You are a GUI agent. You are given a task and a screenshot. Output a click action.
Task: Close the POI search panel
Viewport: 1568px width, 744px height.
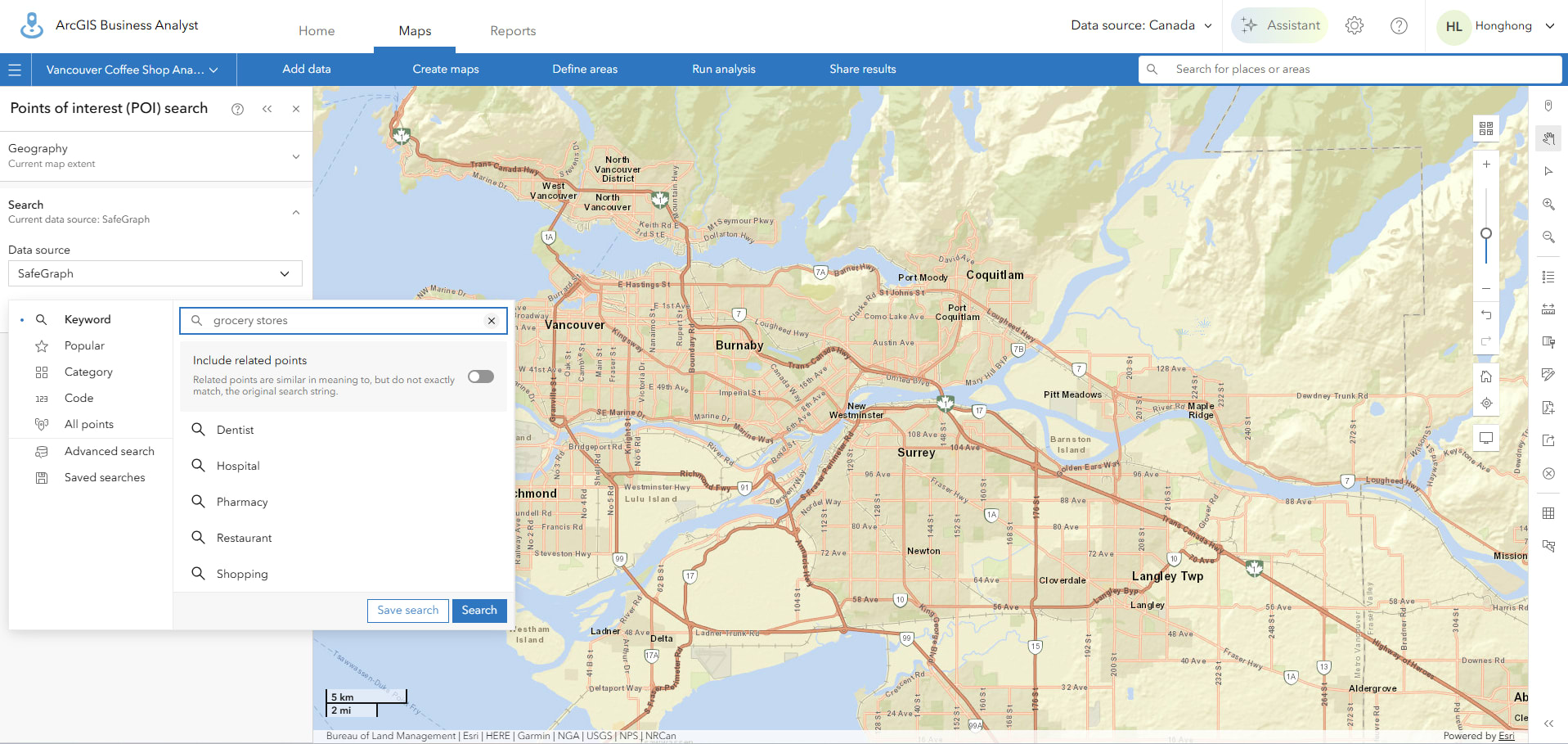(x=296, y=109)
